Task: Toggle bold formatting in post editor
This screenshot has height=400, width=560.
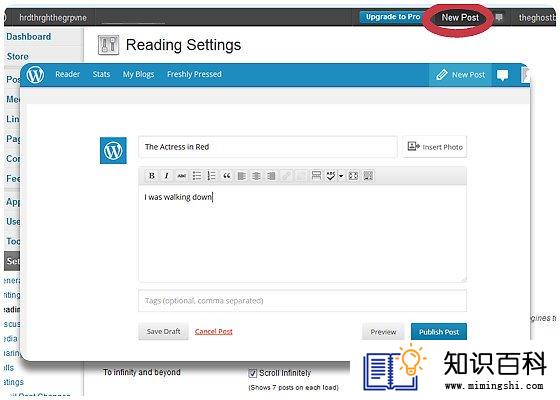Action: (152, 176)
